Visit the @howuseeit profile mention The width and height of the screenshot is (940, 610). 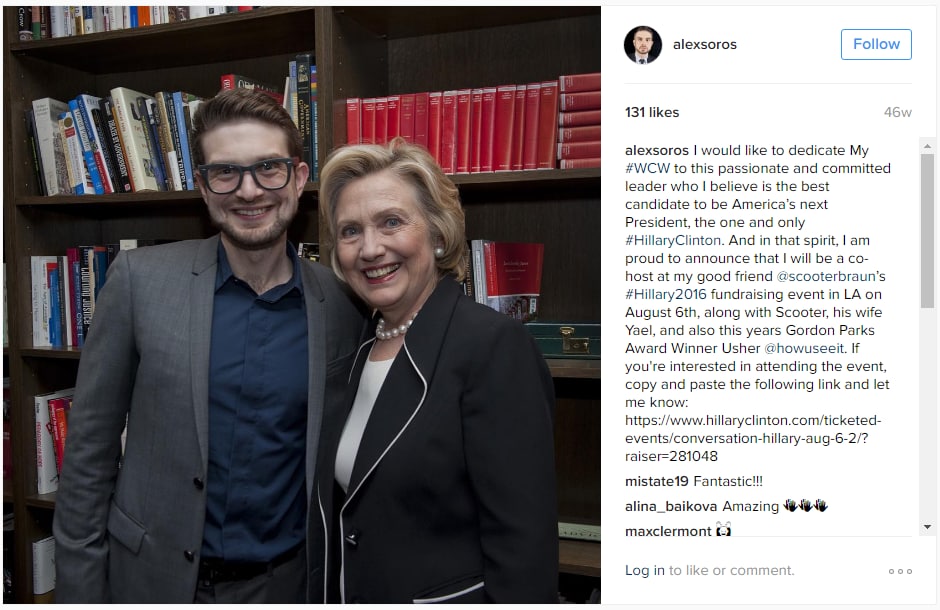pos(804,348)
